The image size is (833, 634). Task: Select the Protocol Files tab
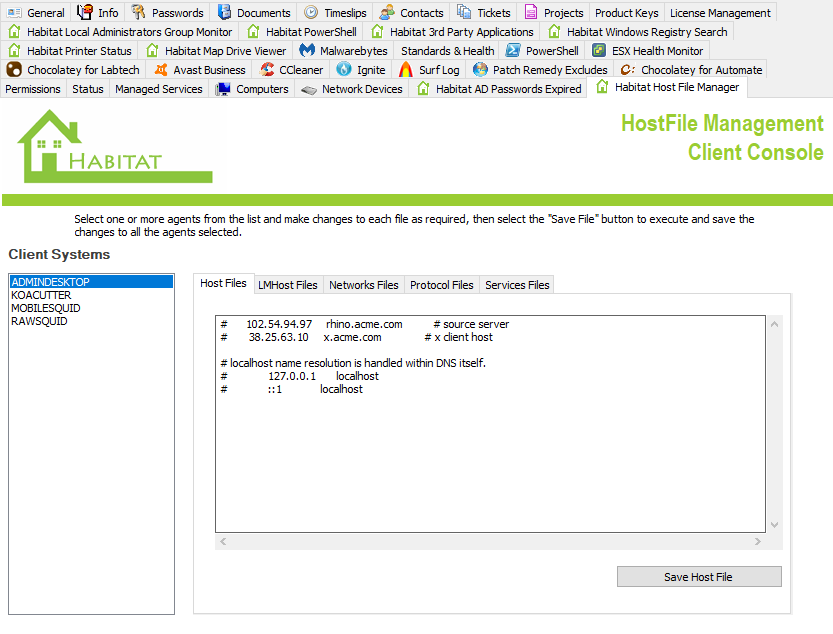pyautogui.click(x=441, y=285)
